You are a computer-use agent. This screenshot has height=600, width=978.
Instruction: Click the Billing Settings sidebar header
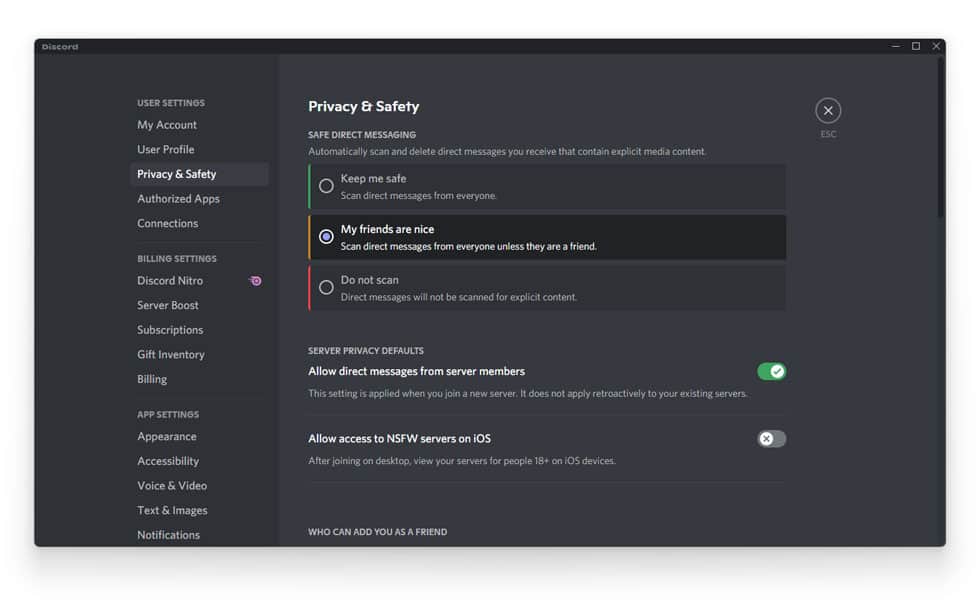click(x=177, y=259)
